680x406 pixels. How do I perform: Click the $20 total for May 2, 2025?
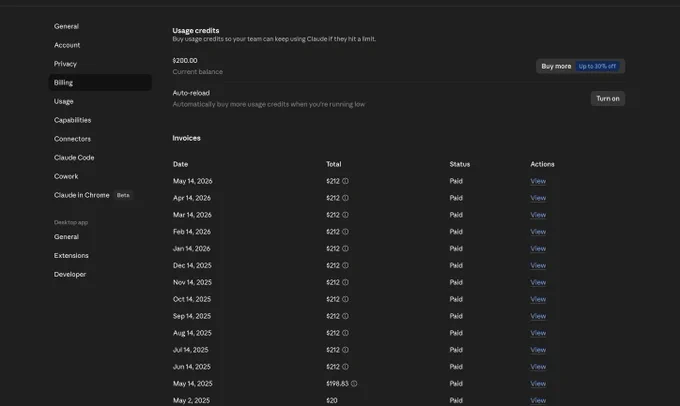(x=332, y=400)
